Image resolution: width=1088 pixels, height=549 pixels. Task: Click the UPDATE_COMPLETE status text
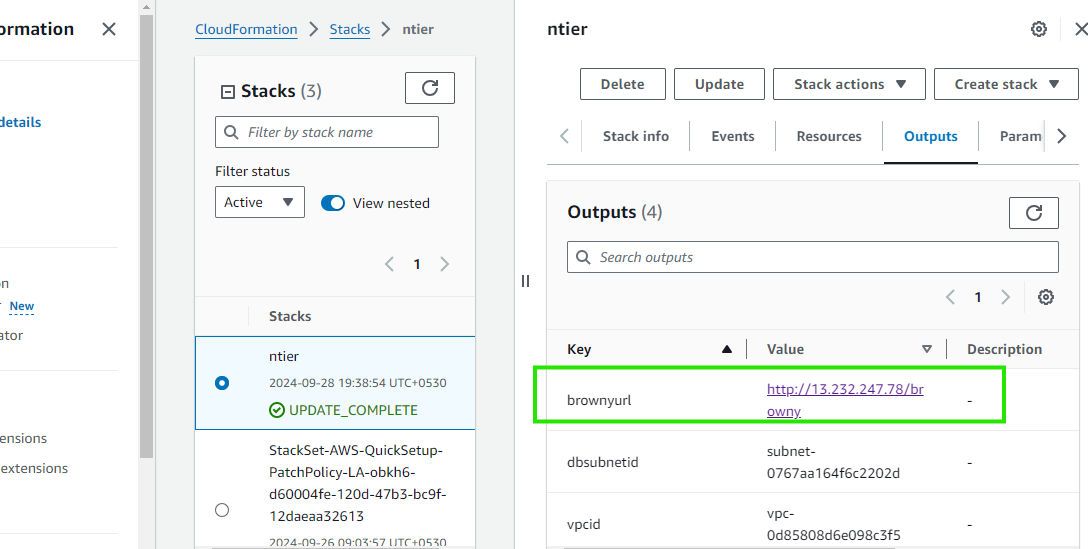coord(353,410)
